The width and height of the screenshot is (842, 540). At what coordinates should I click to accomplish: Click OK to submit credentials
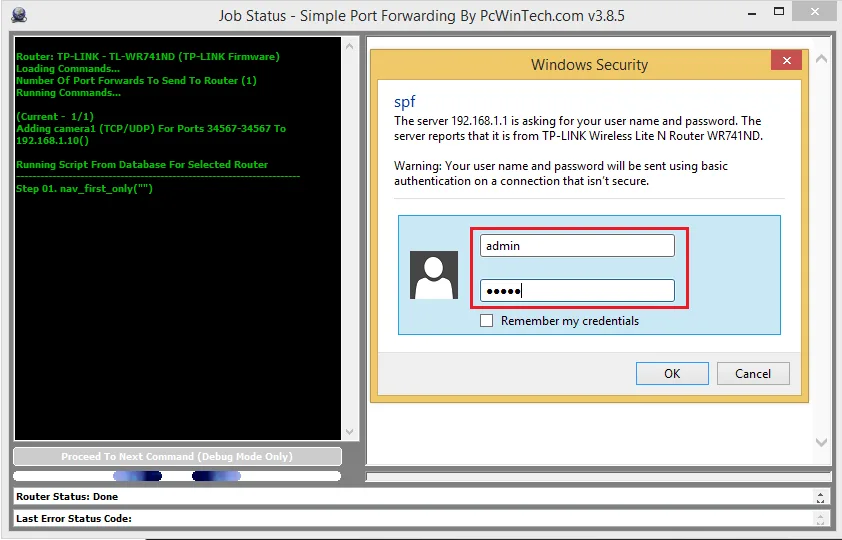click(x=672, y=374)
